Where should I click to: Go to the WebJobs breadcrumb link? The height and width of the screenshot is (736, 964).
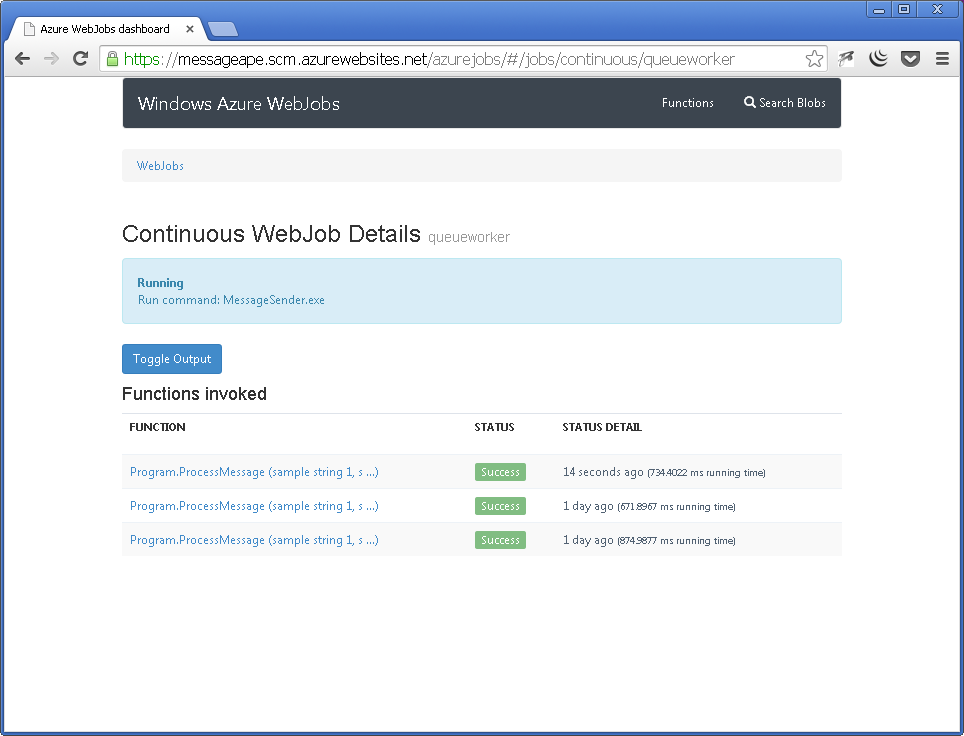click(160, 166)
